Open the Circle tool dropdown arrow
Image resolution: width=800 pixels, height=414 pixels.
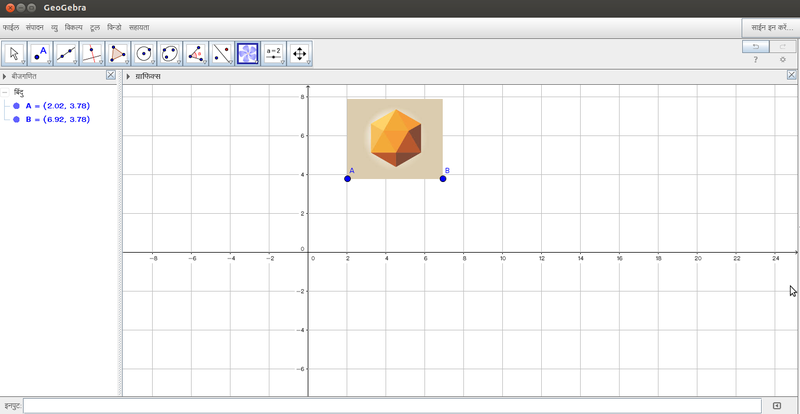point(154,63)
